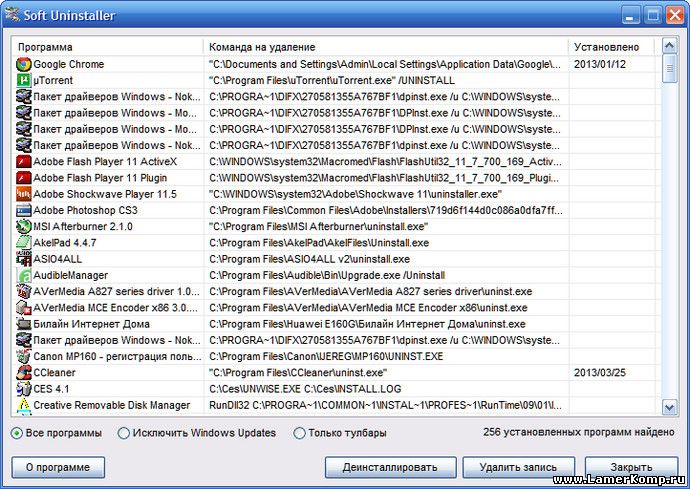Click the 'Удалить запись' button

(518, 467)
